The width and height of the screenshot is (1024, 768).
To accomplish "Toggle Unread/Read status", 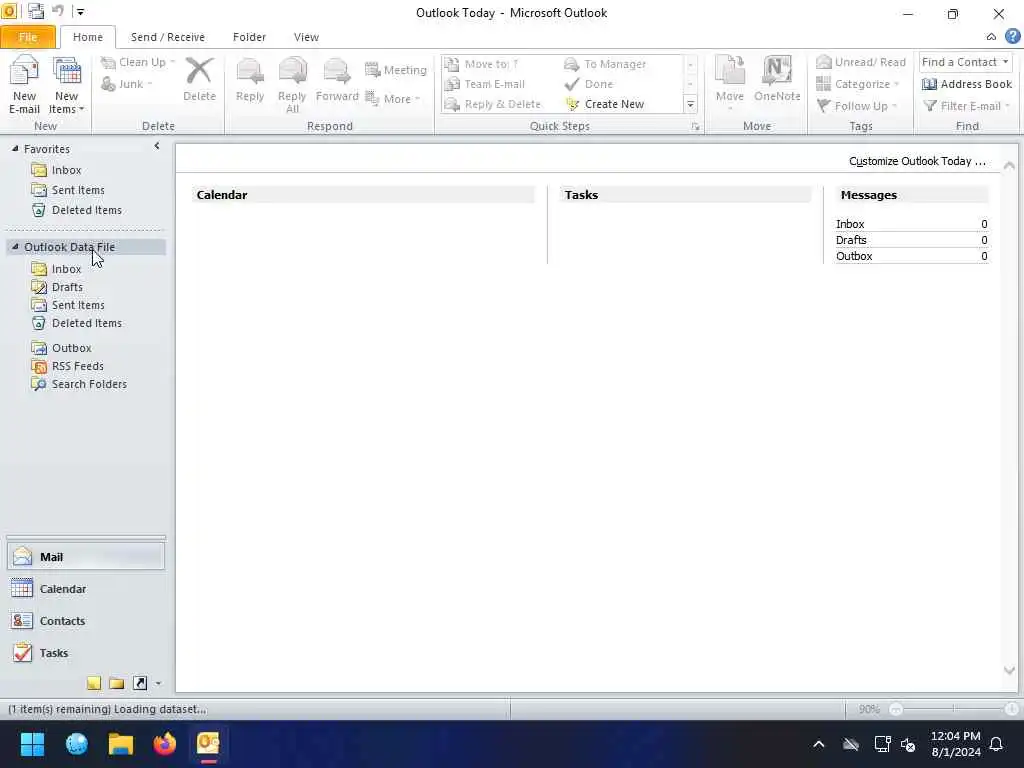I will pyautogui.click(x=861, y=62).
